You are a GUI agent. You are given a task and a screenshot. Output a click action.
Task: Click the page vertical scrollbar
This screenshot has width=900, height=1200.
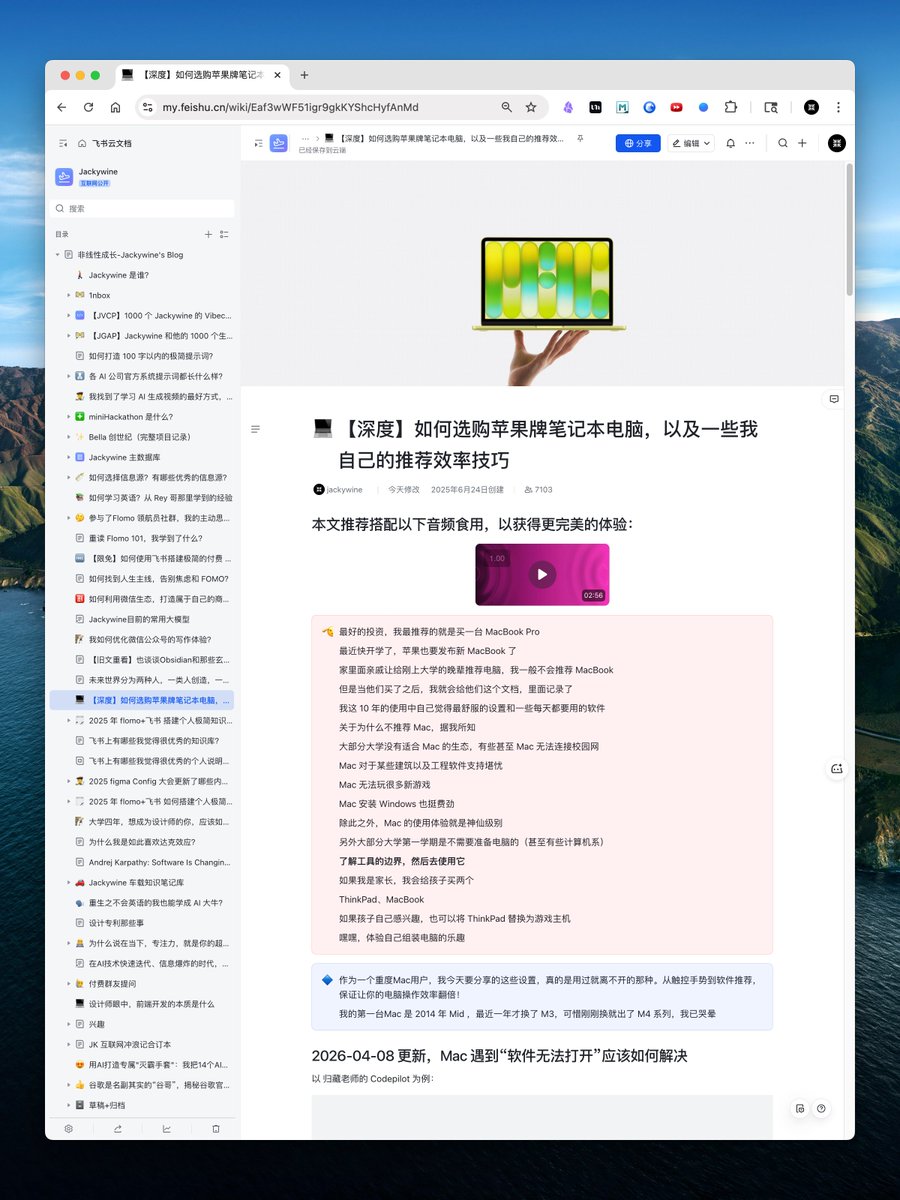[849, 229]
